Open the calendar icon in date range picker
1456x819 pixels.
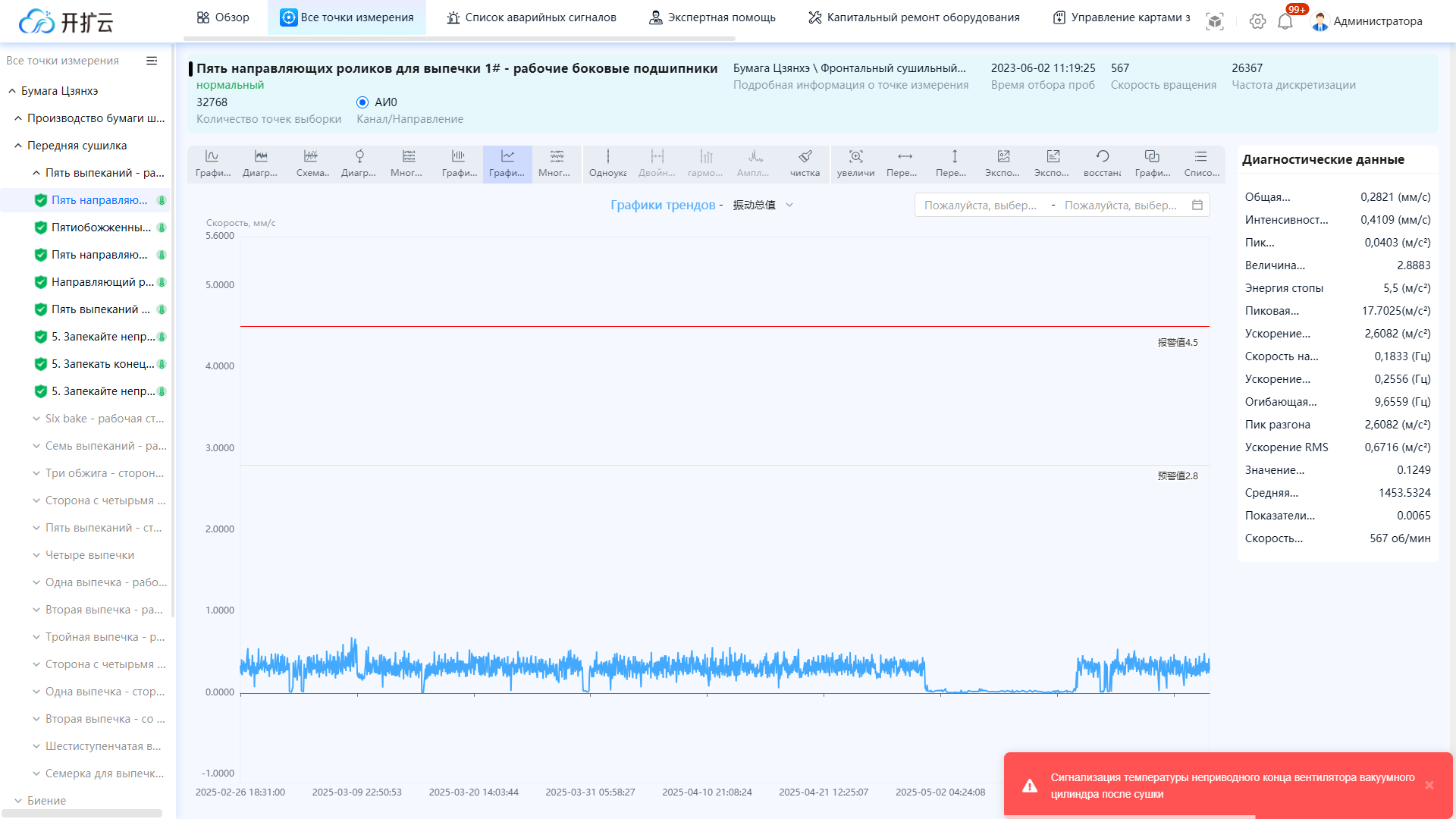1197,205
